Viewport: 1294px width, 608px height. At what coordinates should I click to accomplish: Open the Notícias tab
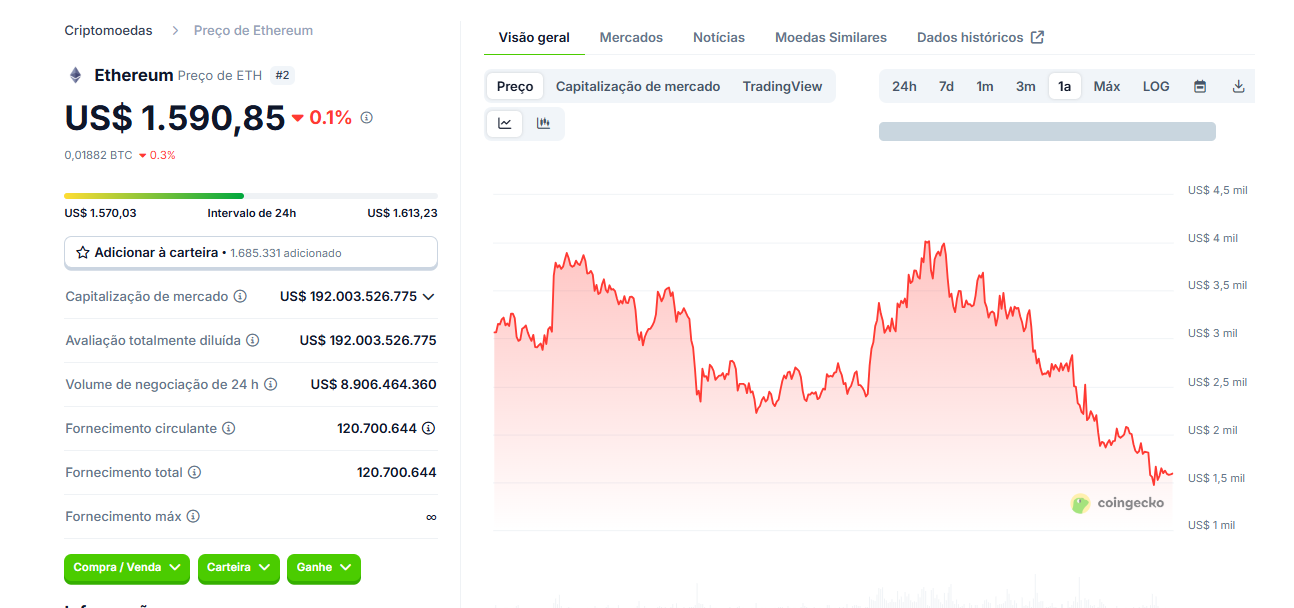(x=719, y=38)
